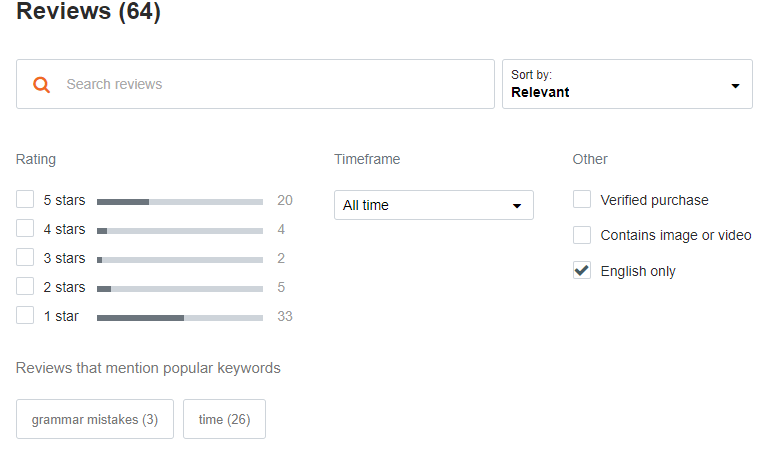Click the Sort by dropdown arrow
The width and height of the screenshot is (771, 451).
tap(735, 86)
